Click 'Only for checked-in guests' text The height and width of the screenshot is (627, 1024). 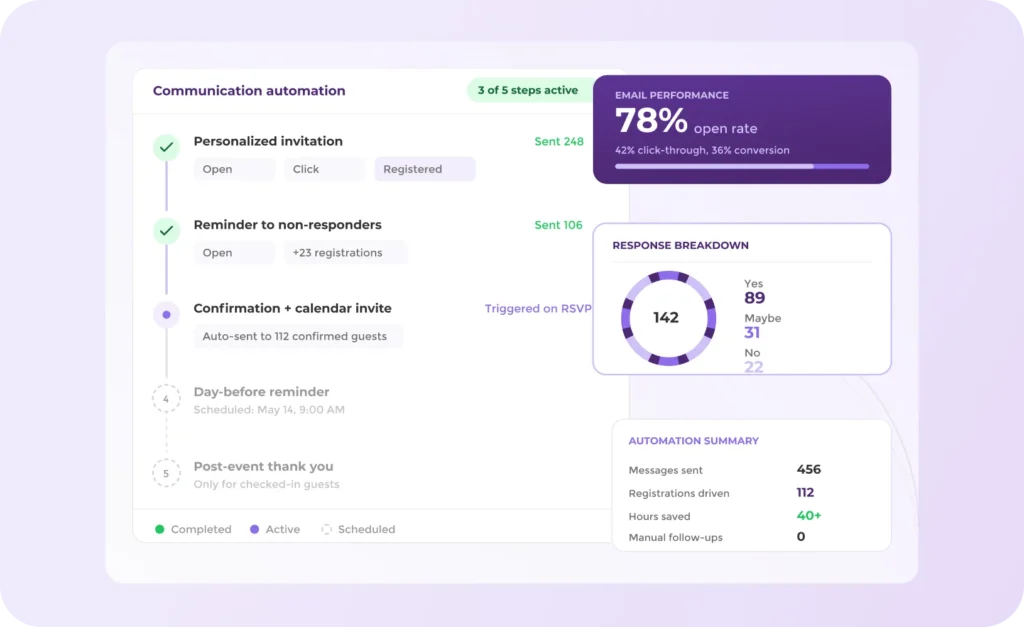[x=266, y=484]
